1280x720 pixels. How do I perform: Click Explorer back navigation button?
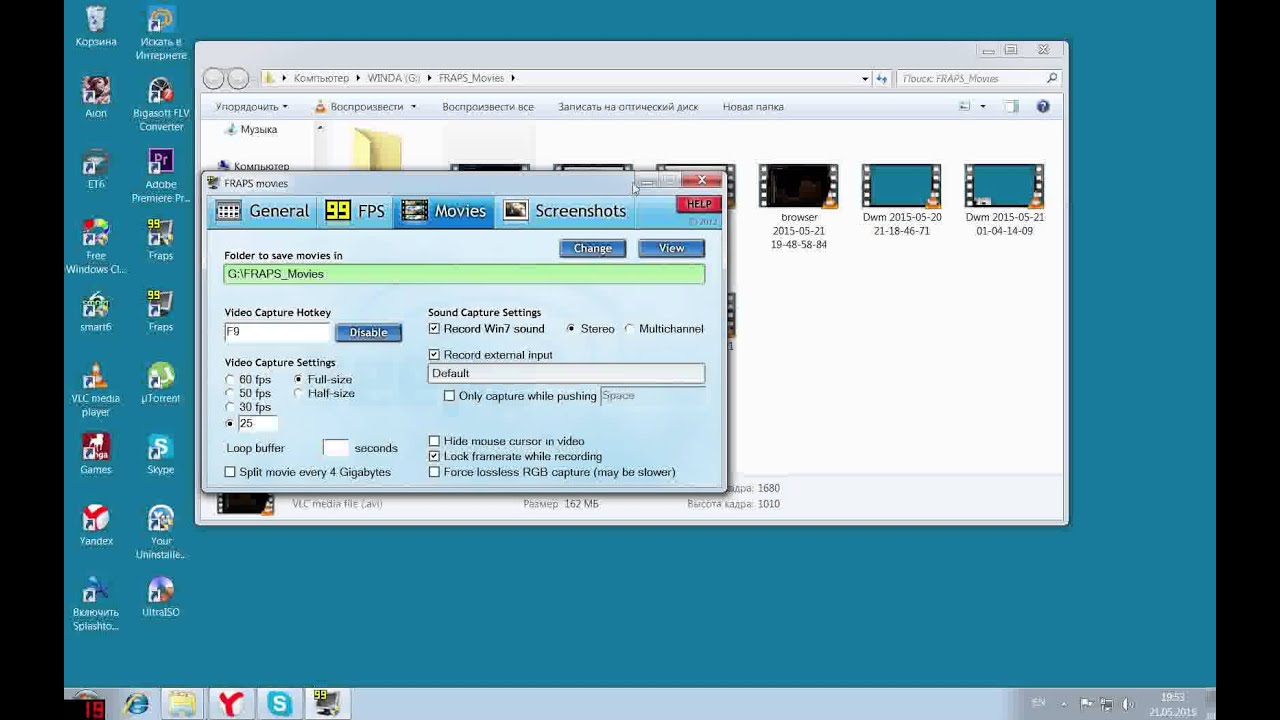[x=213, y=78]
